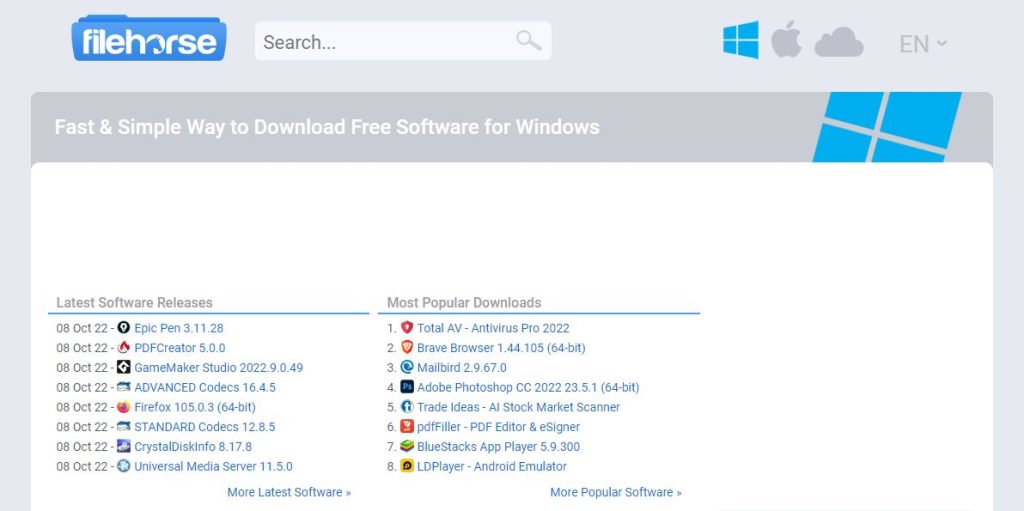Click the Total AV shield icon
Image resolution: width=1024 pixels, height=511 pixels.
tap(407, 327)
